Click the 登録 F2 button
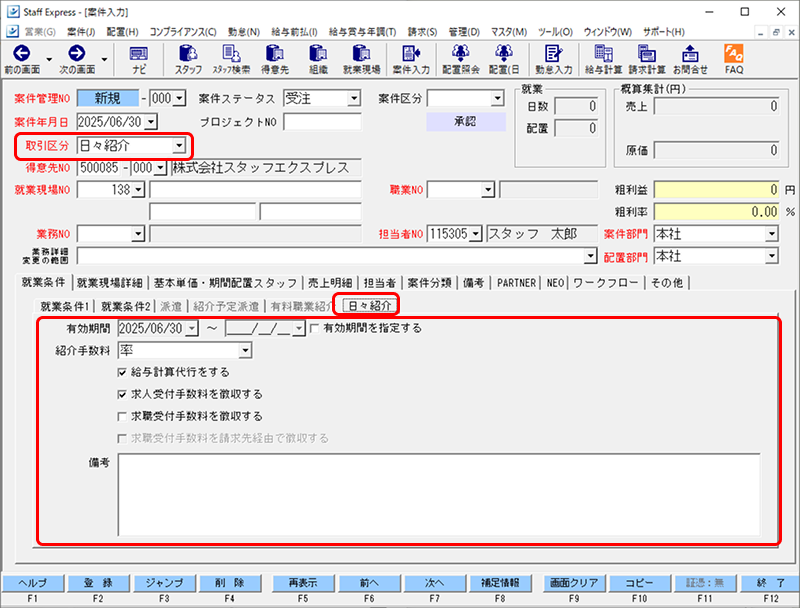The width and height of the screenshot is (800, 608). pos(98,582)
